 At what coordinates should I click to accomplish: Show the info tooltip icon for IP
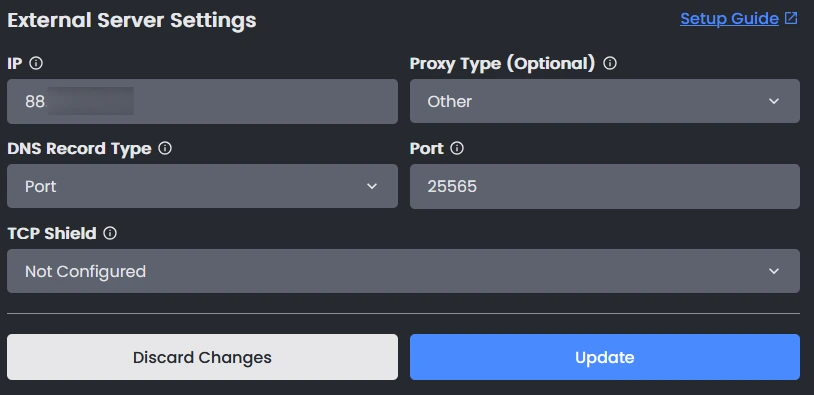[x=36, y=63]
